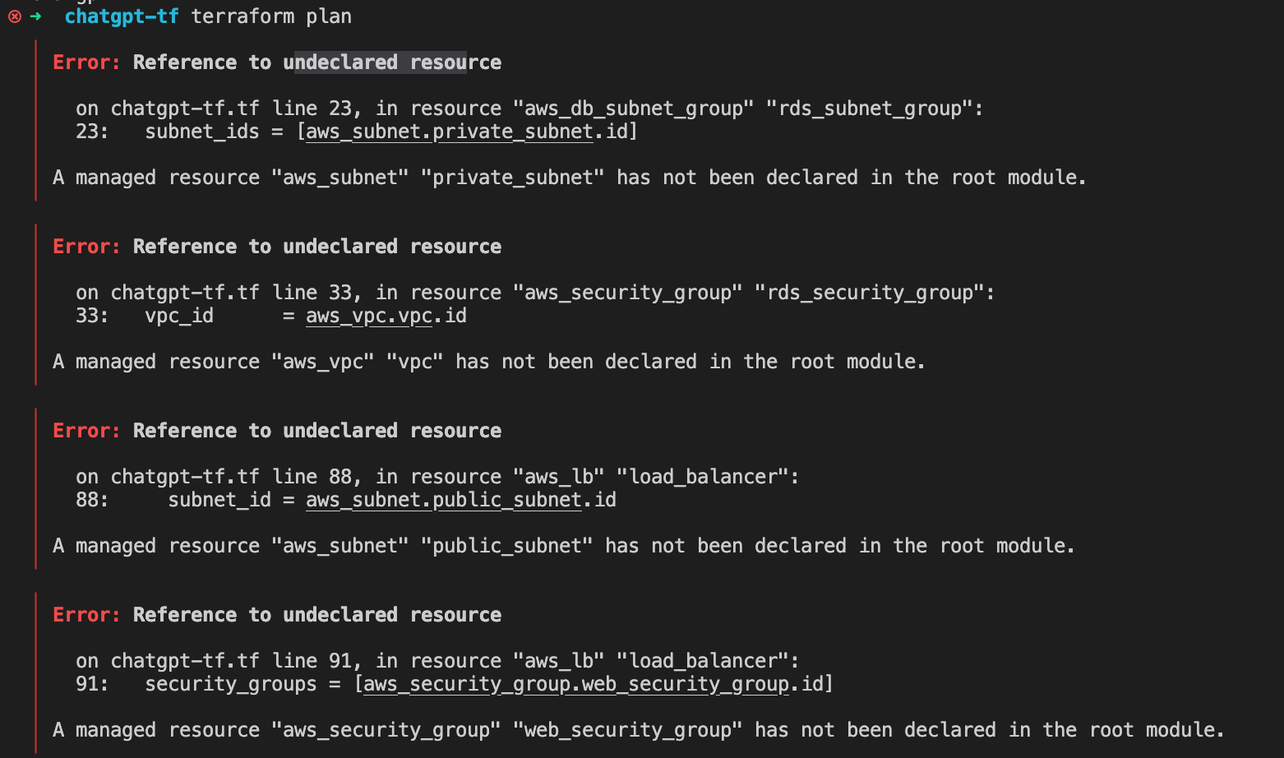Open the underlined aws_subnet.public_subnet reference

pos(443,500)
